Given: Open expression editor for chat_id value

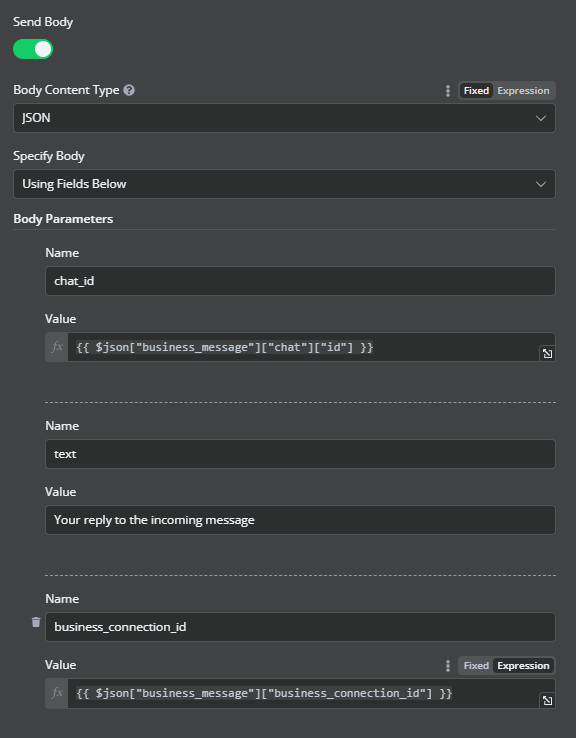Looking at the screenshot, I should 547,353.
